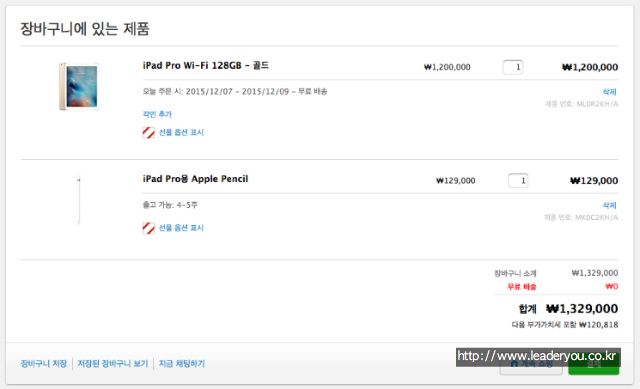The height and width of the screenshot is (389, 640).
Task: Click the bold 합계 total ₩1,329,000
Action: 582,309
